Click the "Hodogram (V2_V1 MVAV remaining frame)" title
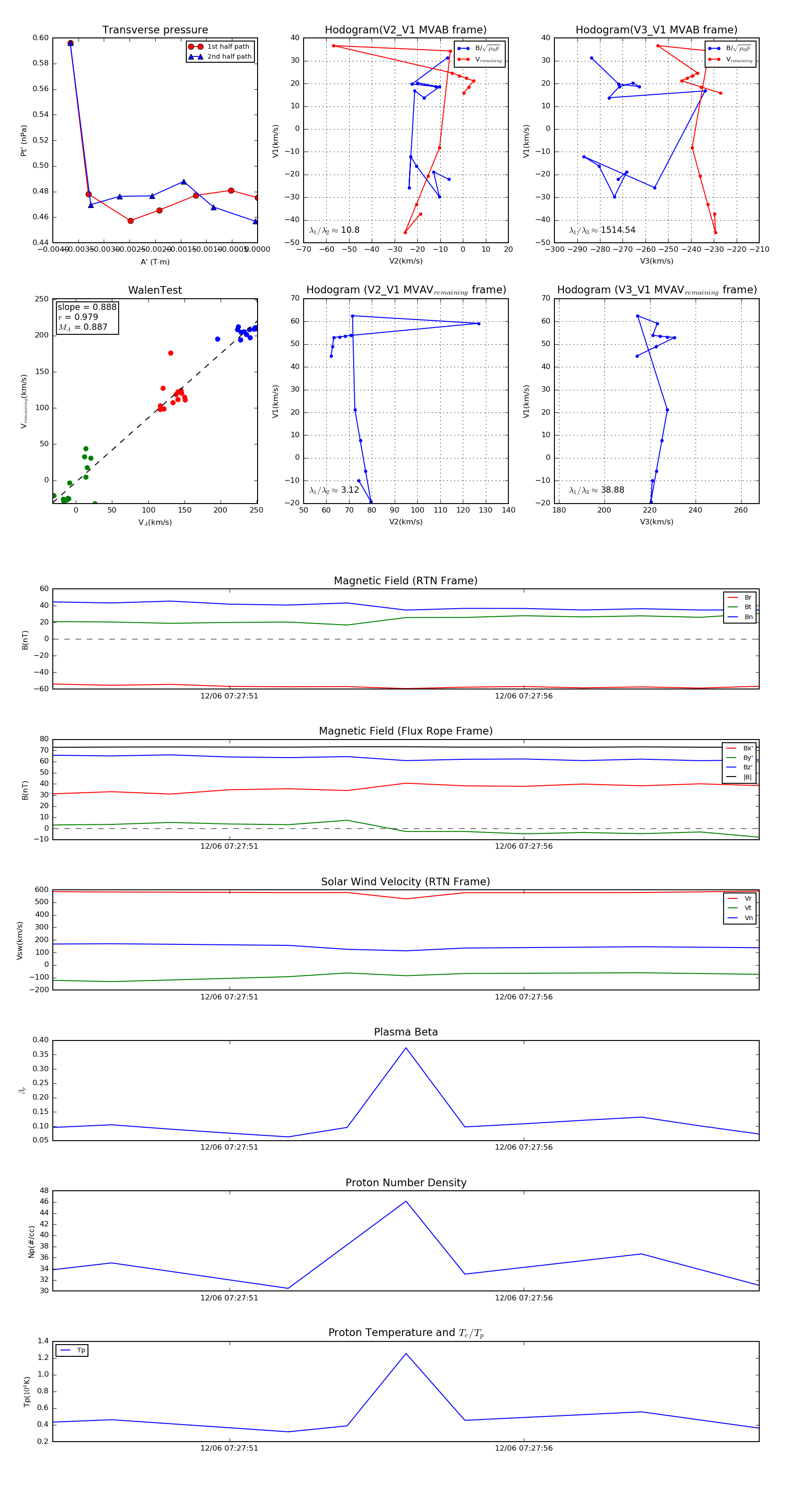Image resolution: width=812 pixels, height=1489 pixels. pyautogui.click(x=406, y=290)
